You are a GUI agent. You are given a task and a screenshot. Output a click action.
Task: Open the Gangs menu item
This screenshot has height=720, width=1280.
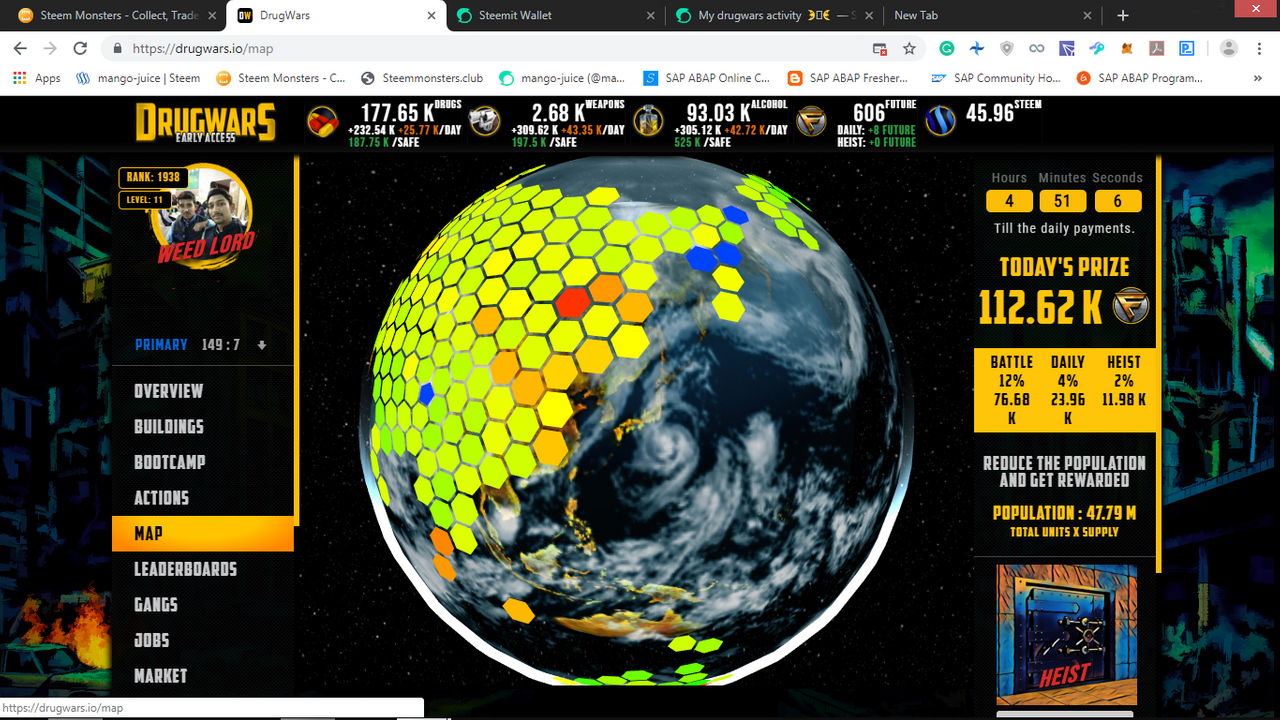point(156,605)
